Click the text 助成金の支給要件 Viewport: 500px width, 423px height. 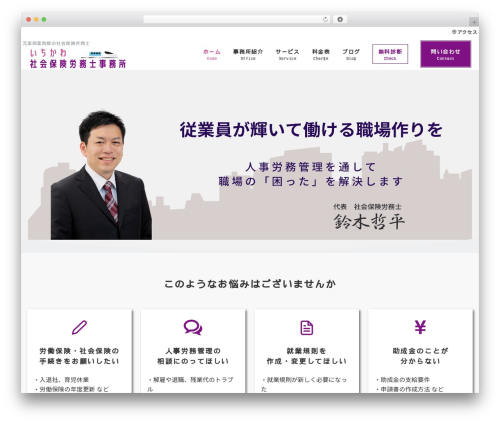coord(405,380)
